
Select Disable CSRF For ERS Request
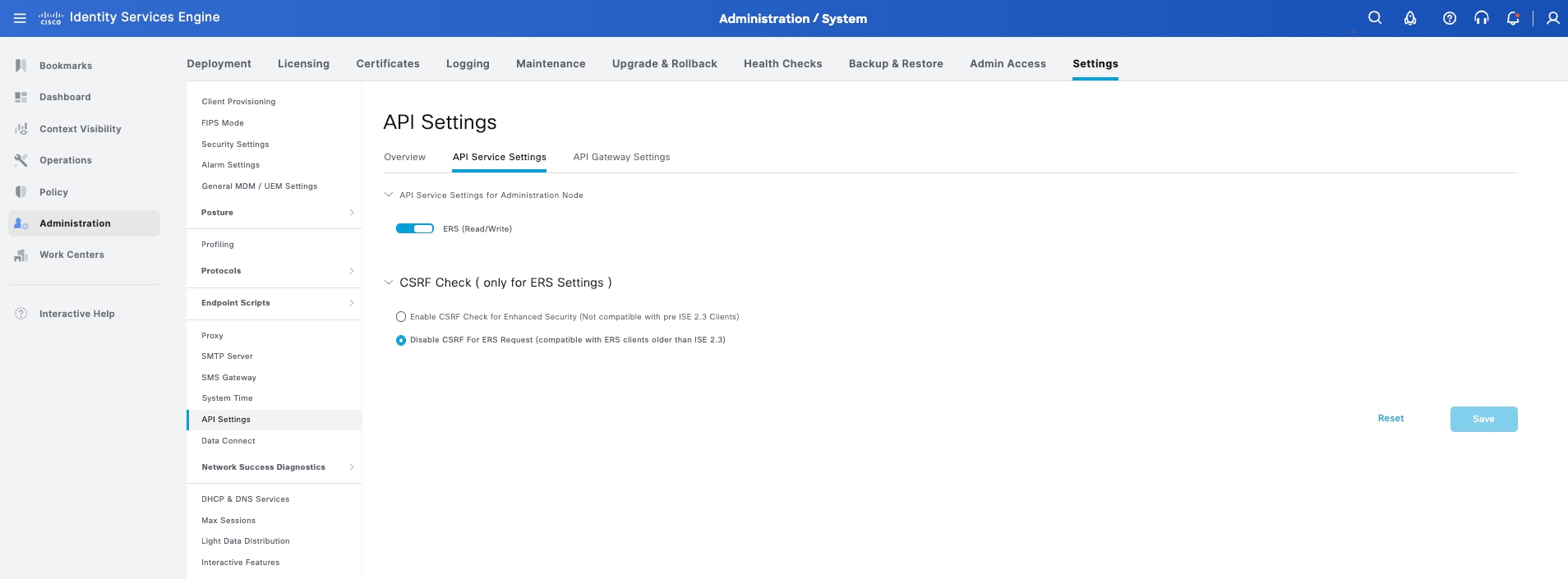click(x=401, y=340)
